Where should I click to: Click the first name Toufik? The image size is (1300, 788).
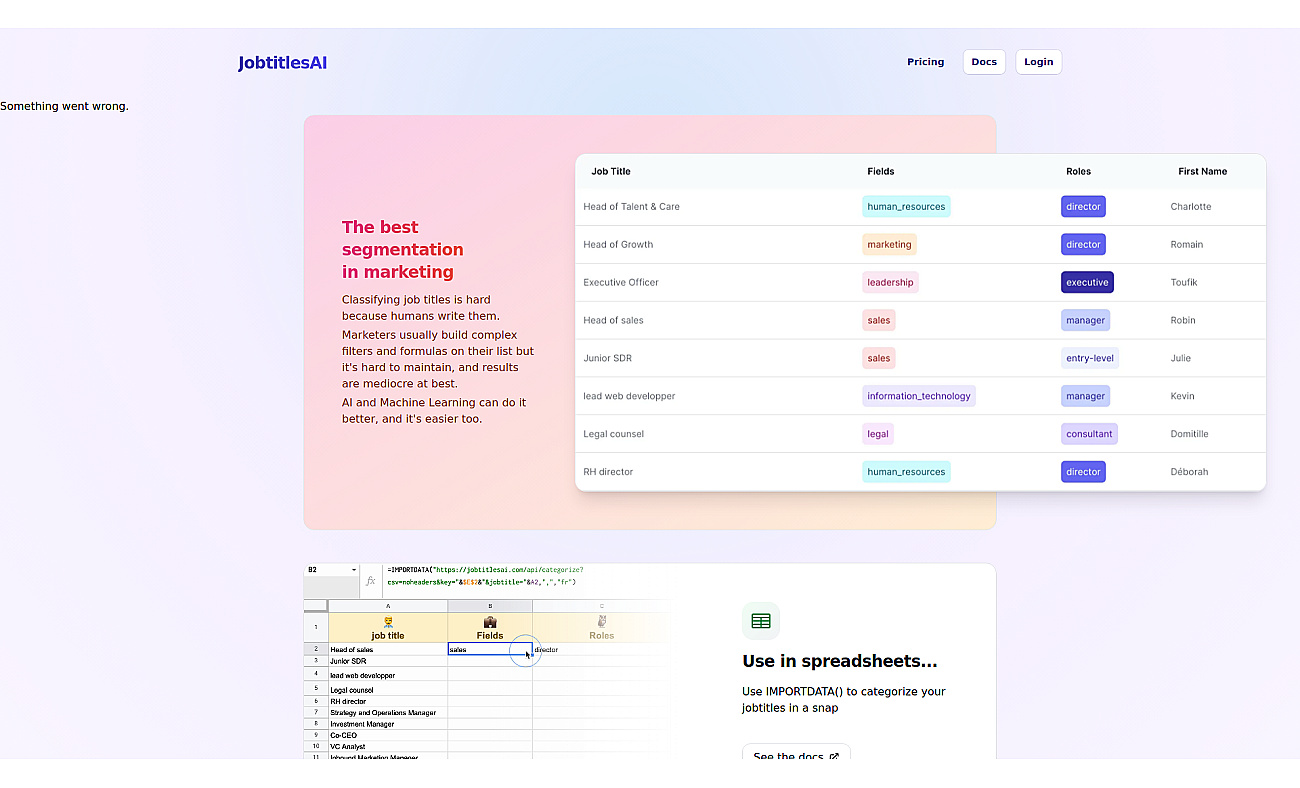pos(1184,283)
